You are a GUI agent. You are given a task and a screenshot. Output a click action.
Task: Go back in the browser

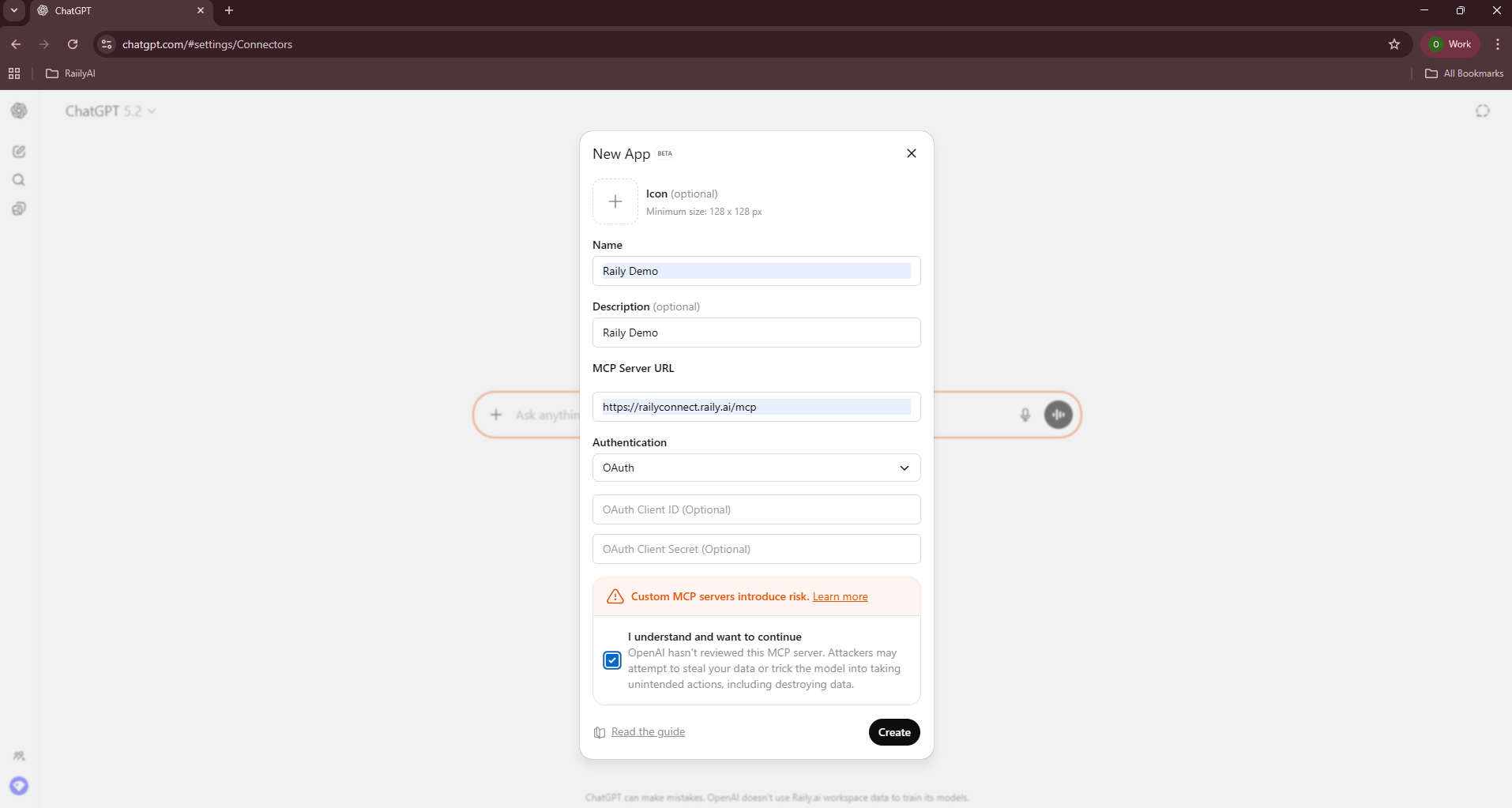tap(16, 44)
